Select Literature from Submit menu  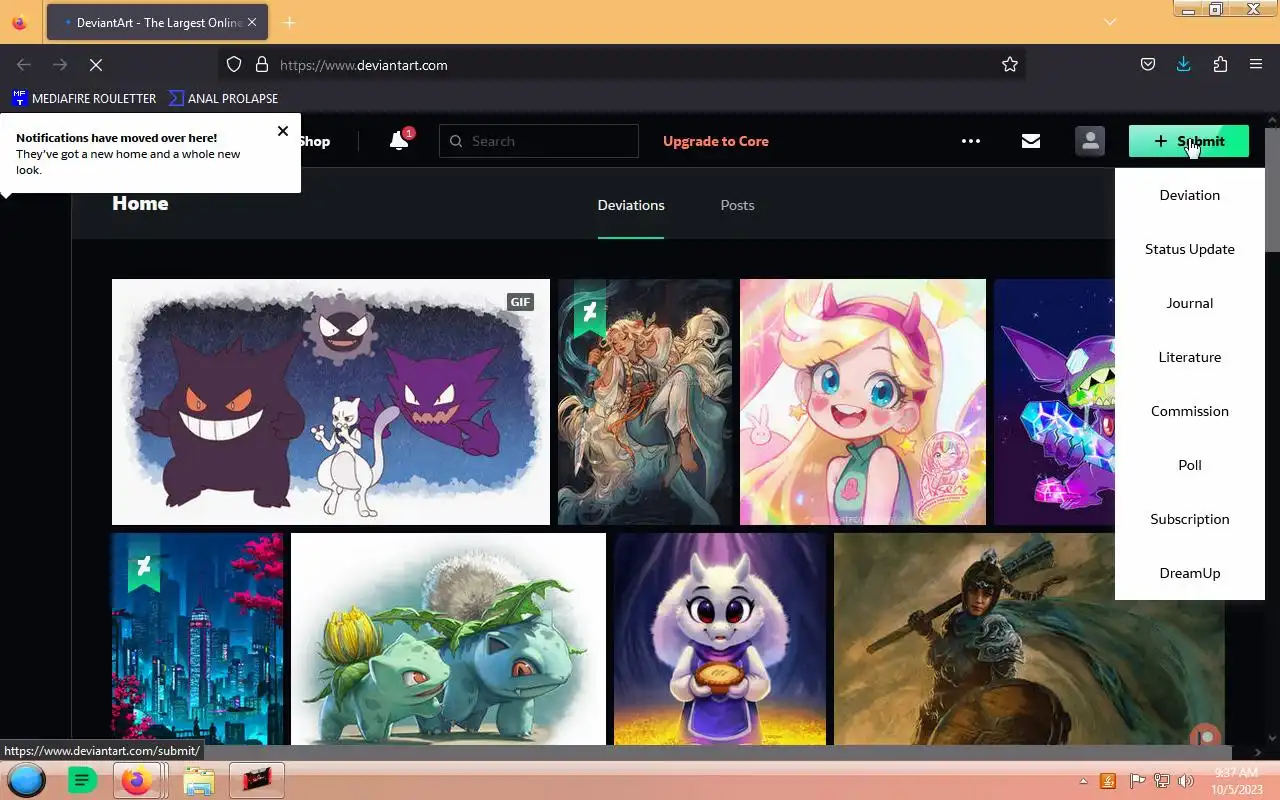coord(1190,357)
